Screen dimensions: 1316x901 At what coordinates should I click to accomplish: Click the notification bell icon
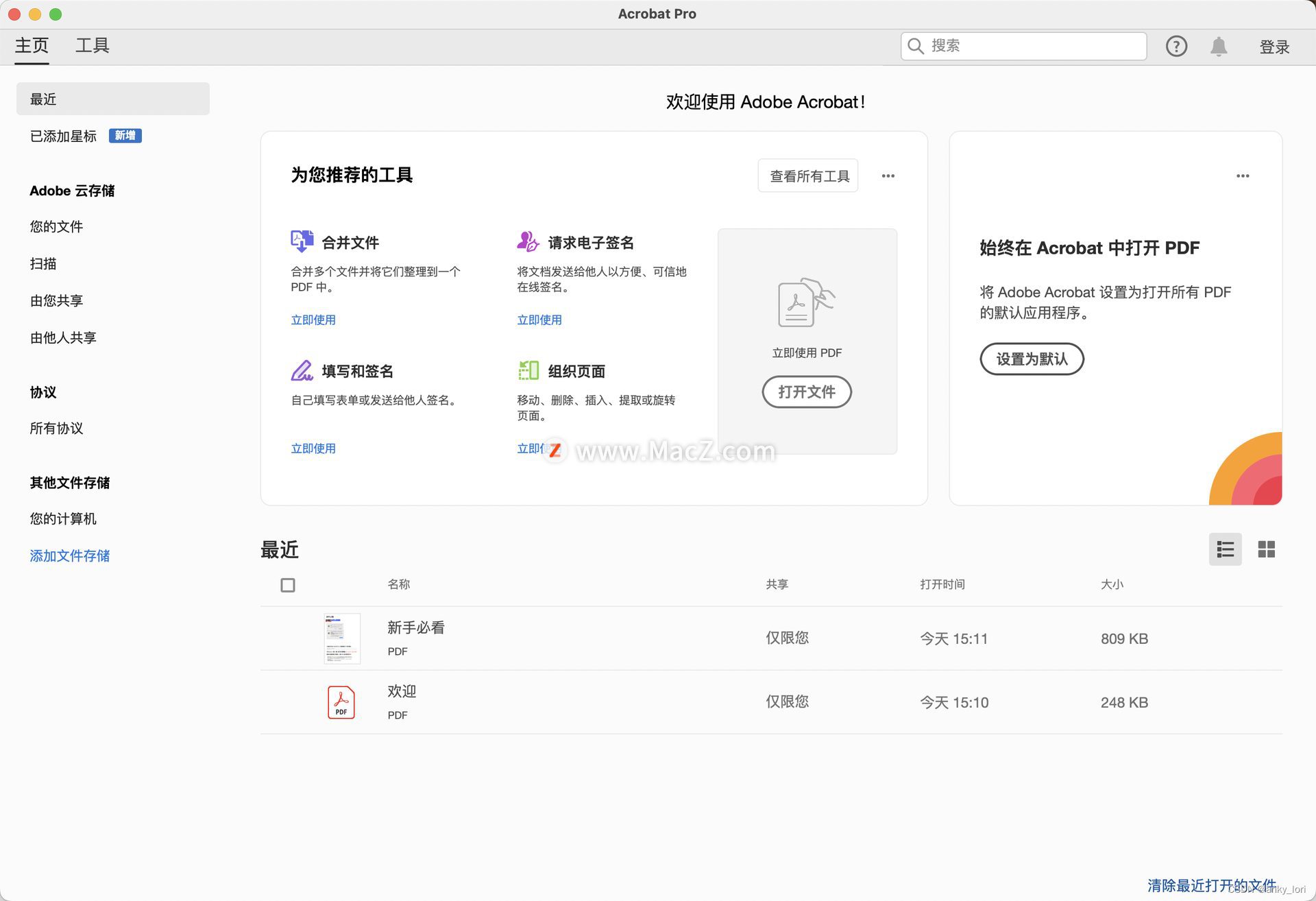[1219, 46]
